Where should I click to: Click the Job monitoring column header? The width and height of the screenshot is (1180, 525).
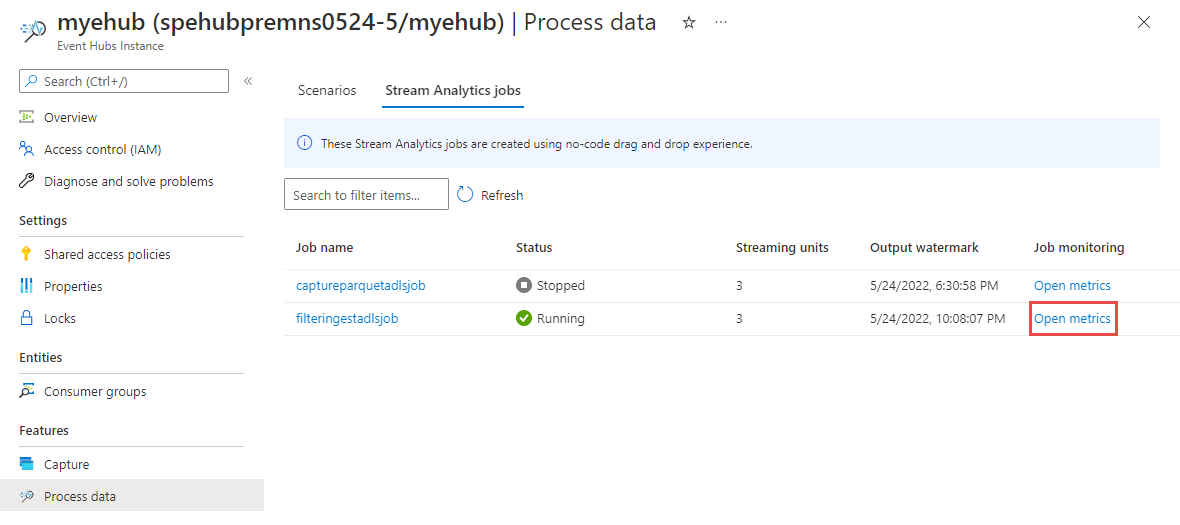[x=1079, y=247]
